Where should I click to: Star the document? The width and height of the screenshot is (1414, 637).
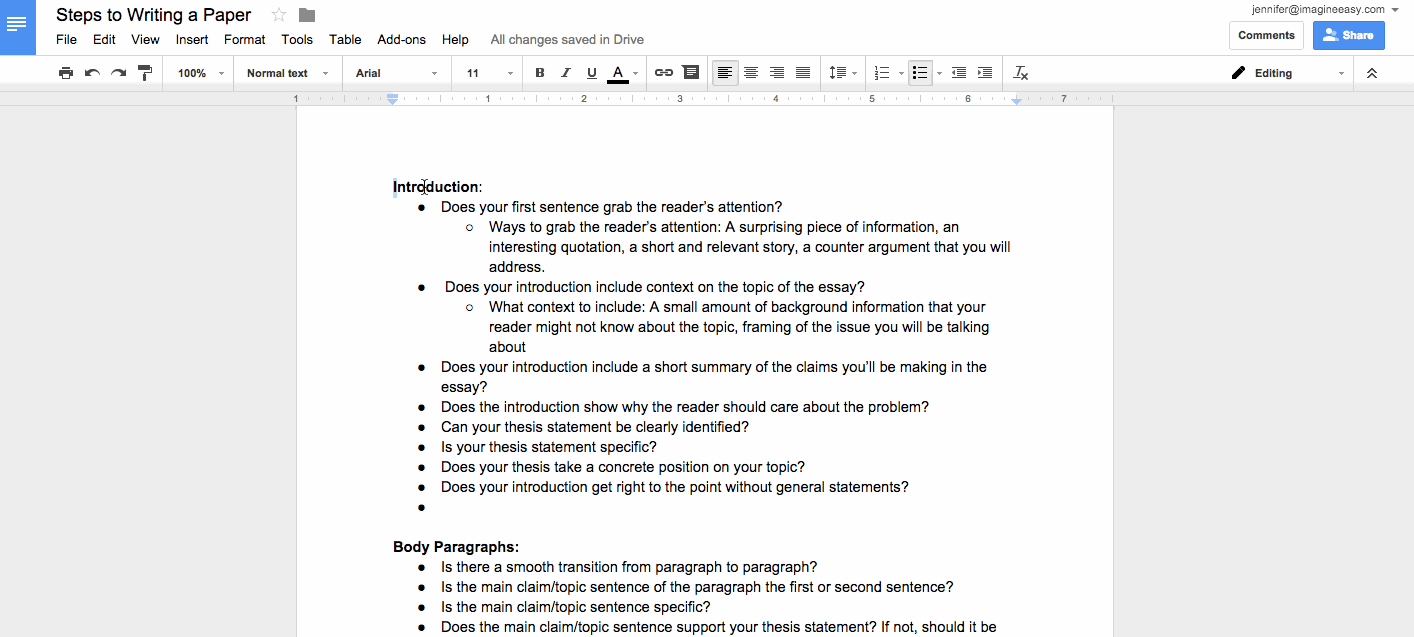pyautogui.click(x=279, y=15)
